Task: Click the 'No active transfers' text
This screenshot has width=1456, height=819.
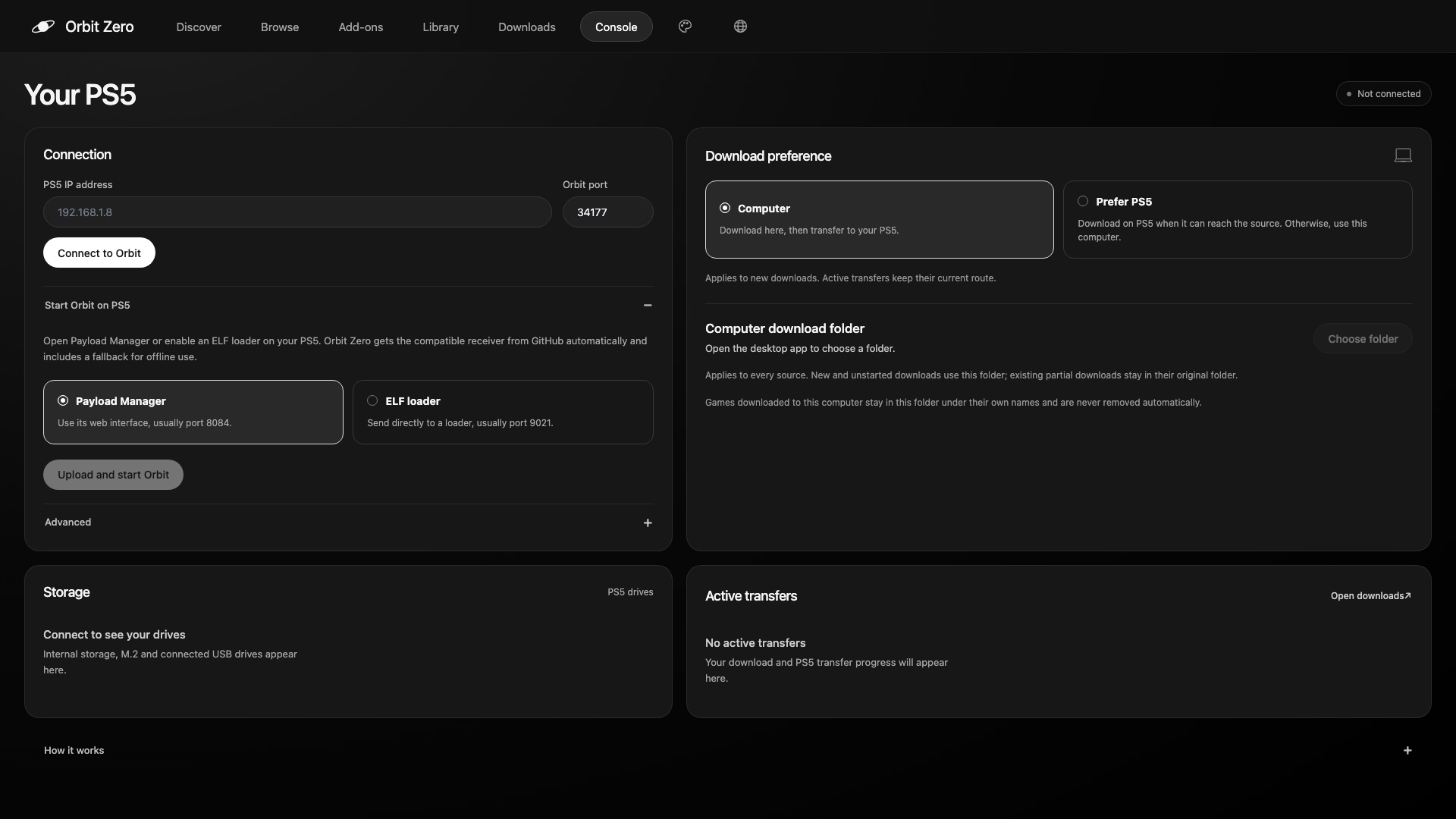Action: pos(755,643)
